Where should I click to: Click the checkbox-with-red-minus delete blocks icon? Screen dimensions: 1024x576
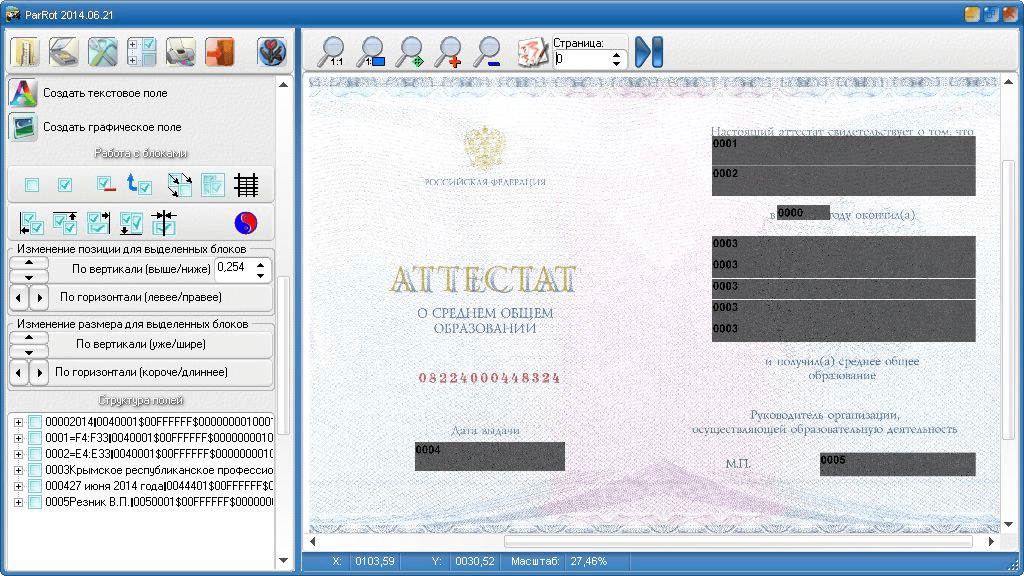[105, 185]
